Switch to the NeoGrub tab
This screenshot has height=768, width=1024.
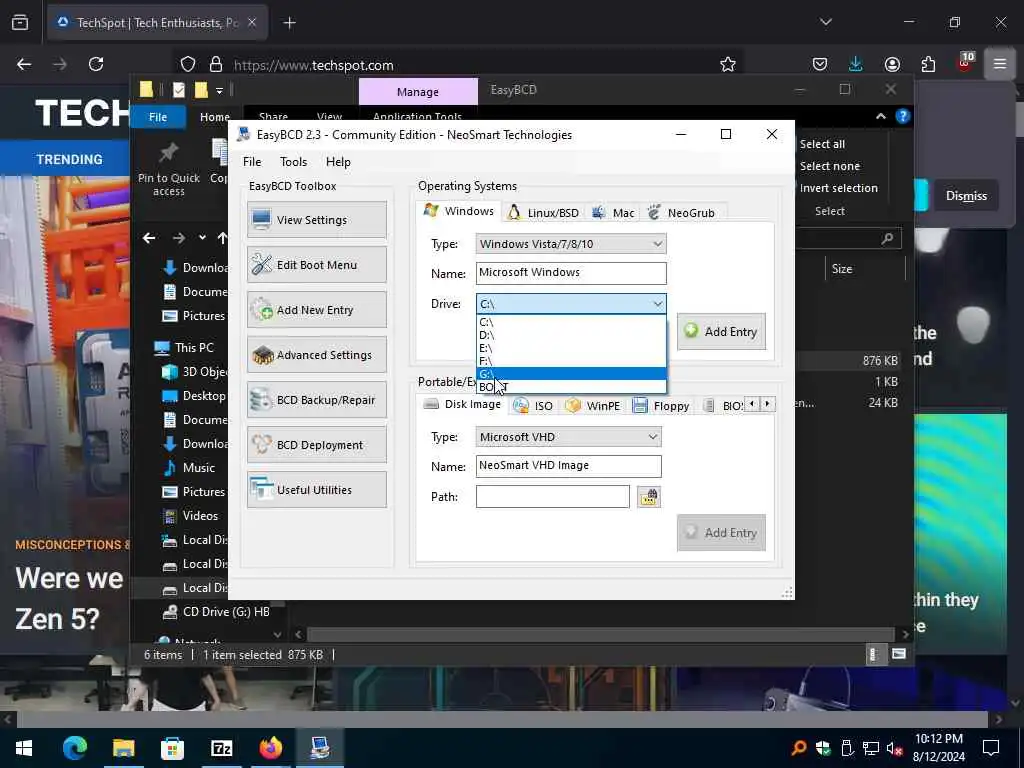click(682, 213)
